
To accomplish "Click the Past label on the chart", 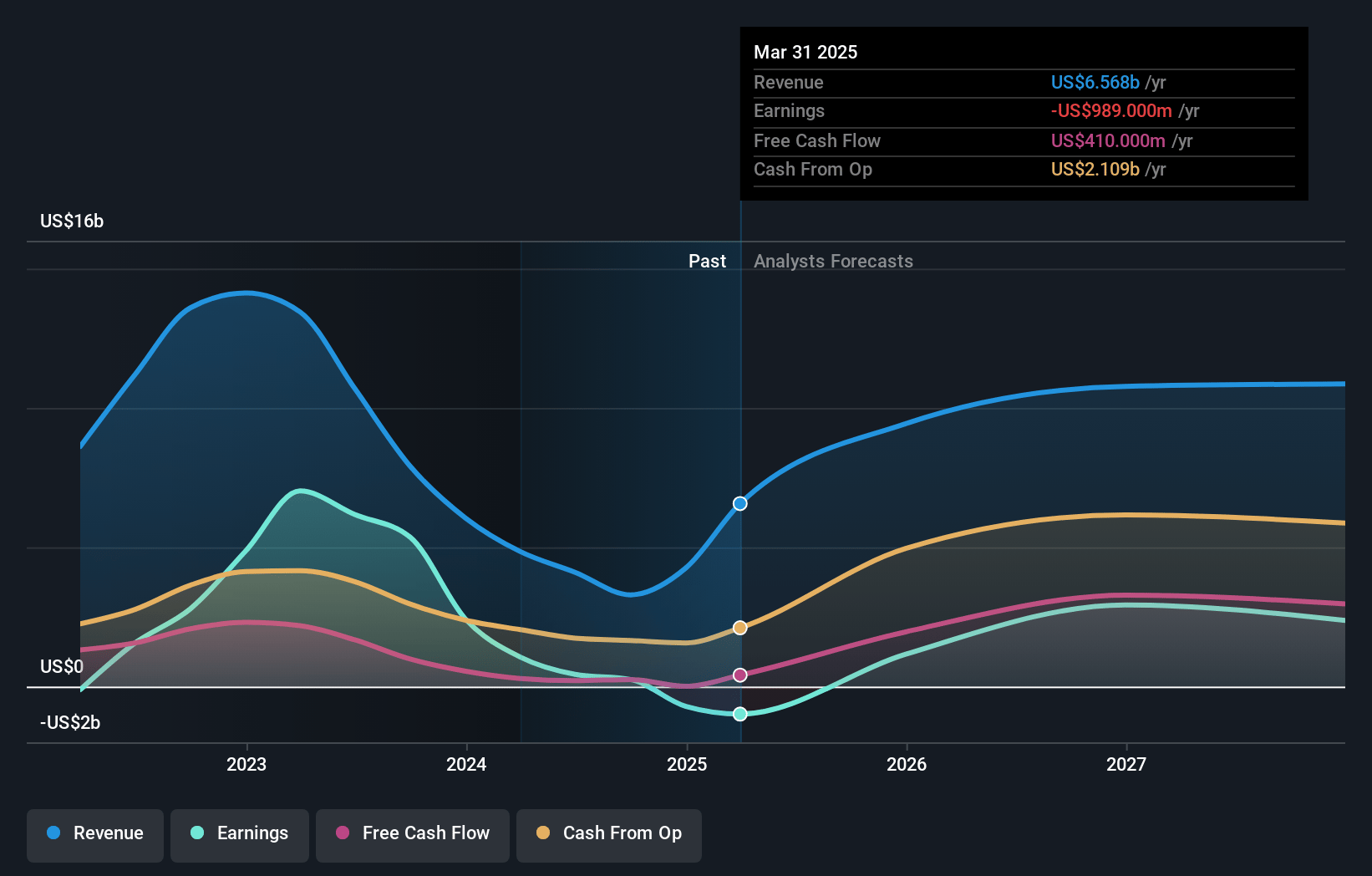I will pyautogui.click(x=707, y=261).
